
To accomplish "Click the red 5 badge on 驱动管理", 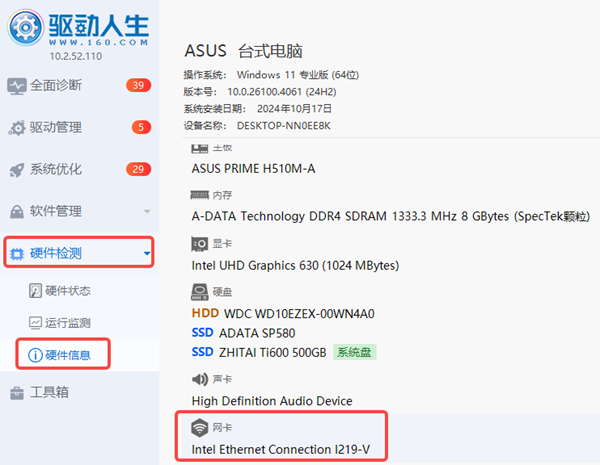I will pyautogui.click(x=141, y=127).
